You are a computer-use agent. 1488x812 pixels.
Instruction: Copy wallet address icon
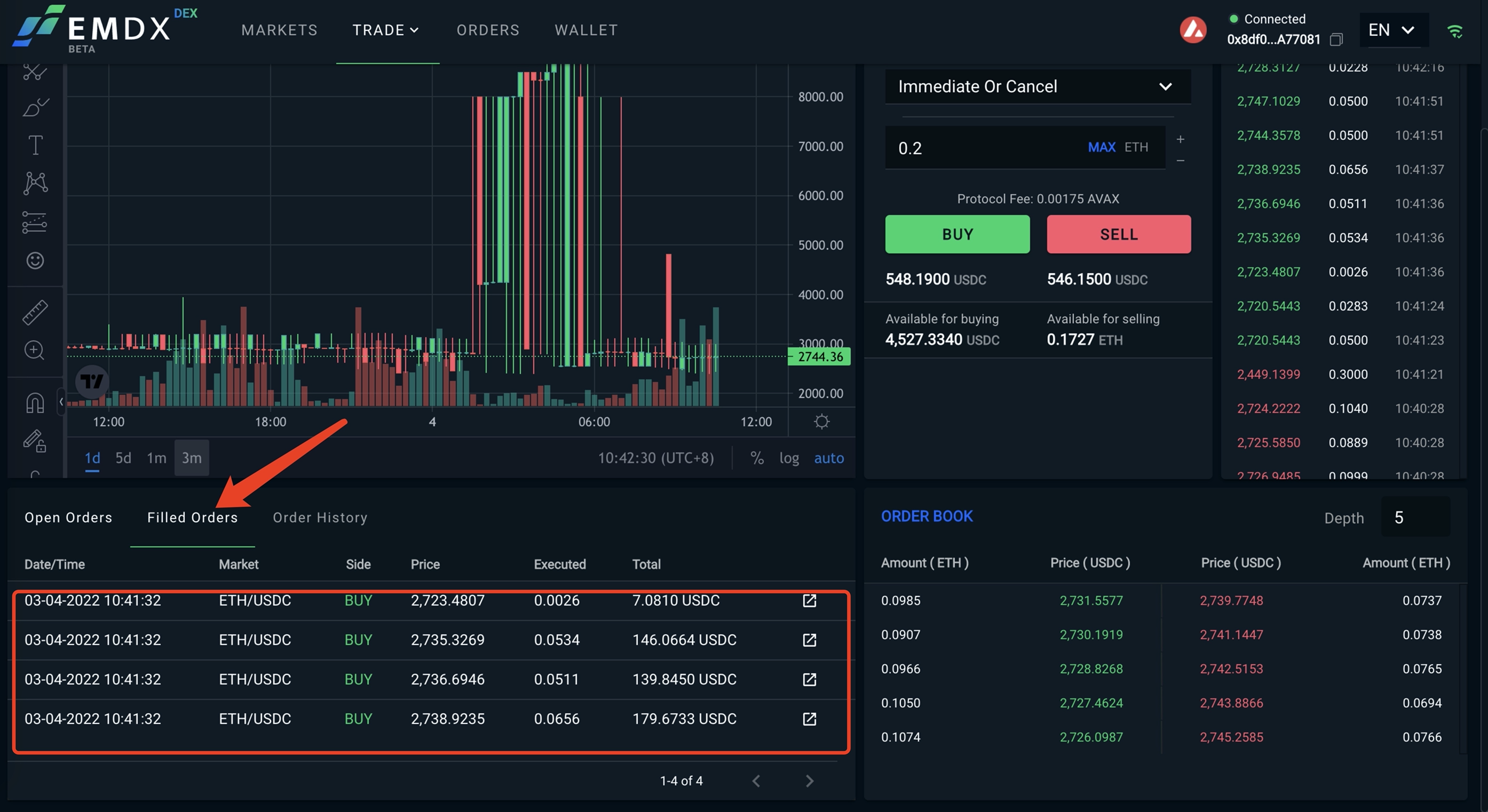point(1336,39)
